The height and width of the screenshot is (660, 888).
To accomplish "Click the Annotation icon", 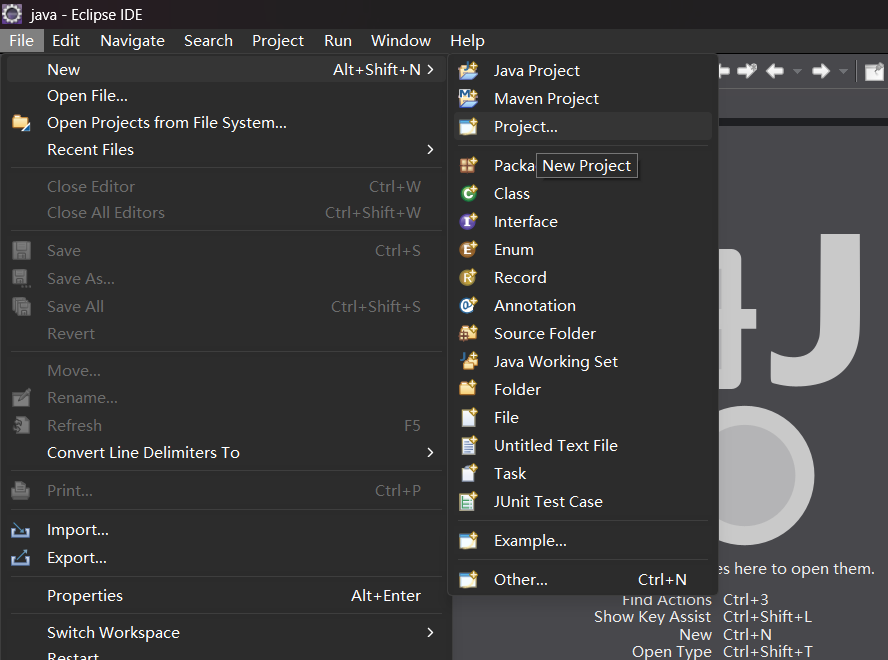I will 468,305.
